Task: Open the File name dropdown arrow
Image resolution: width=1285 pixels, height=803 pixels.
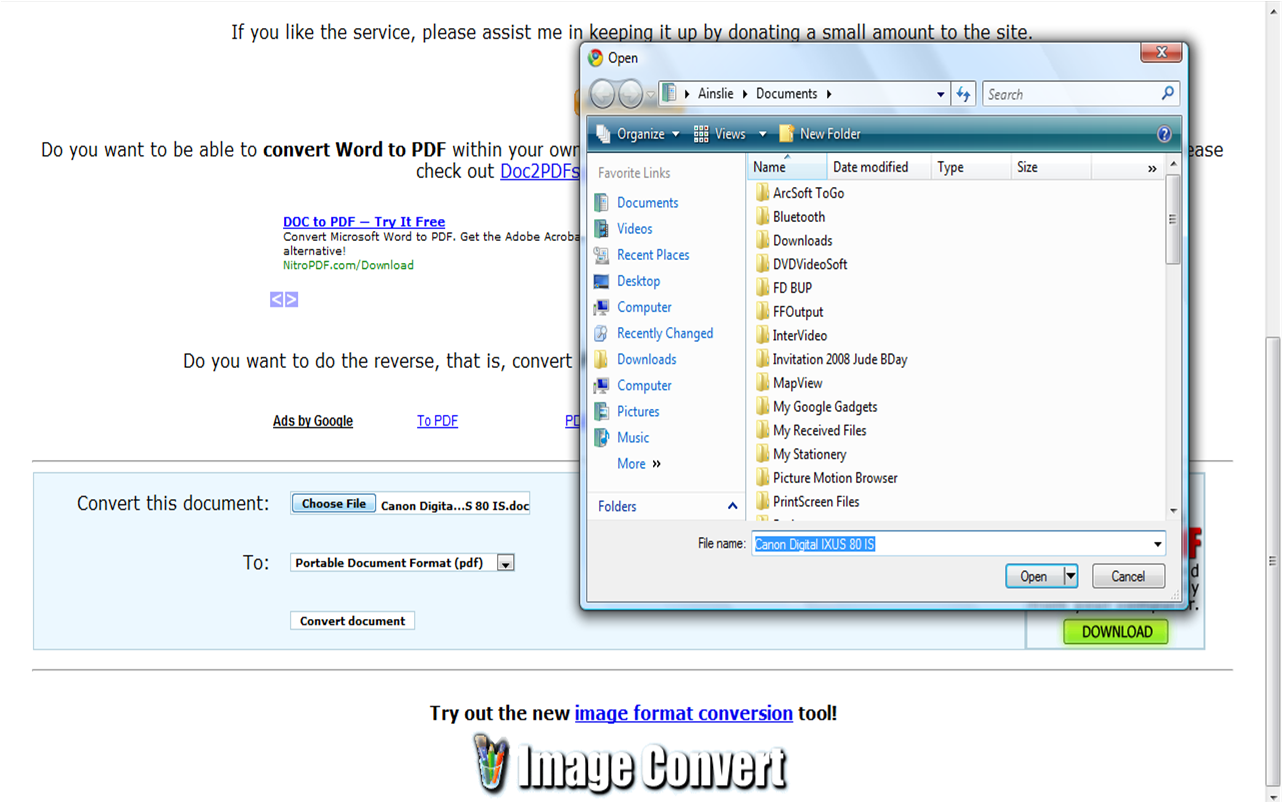Action: (x=1158, y=544)
